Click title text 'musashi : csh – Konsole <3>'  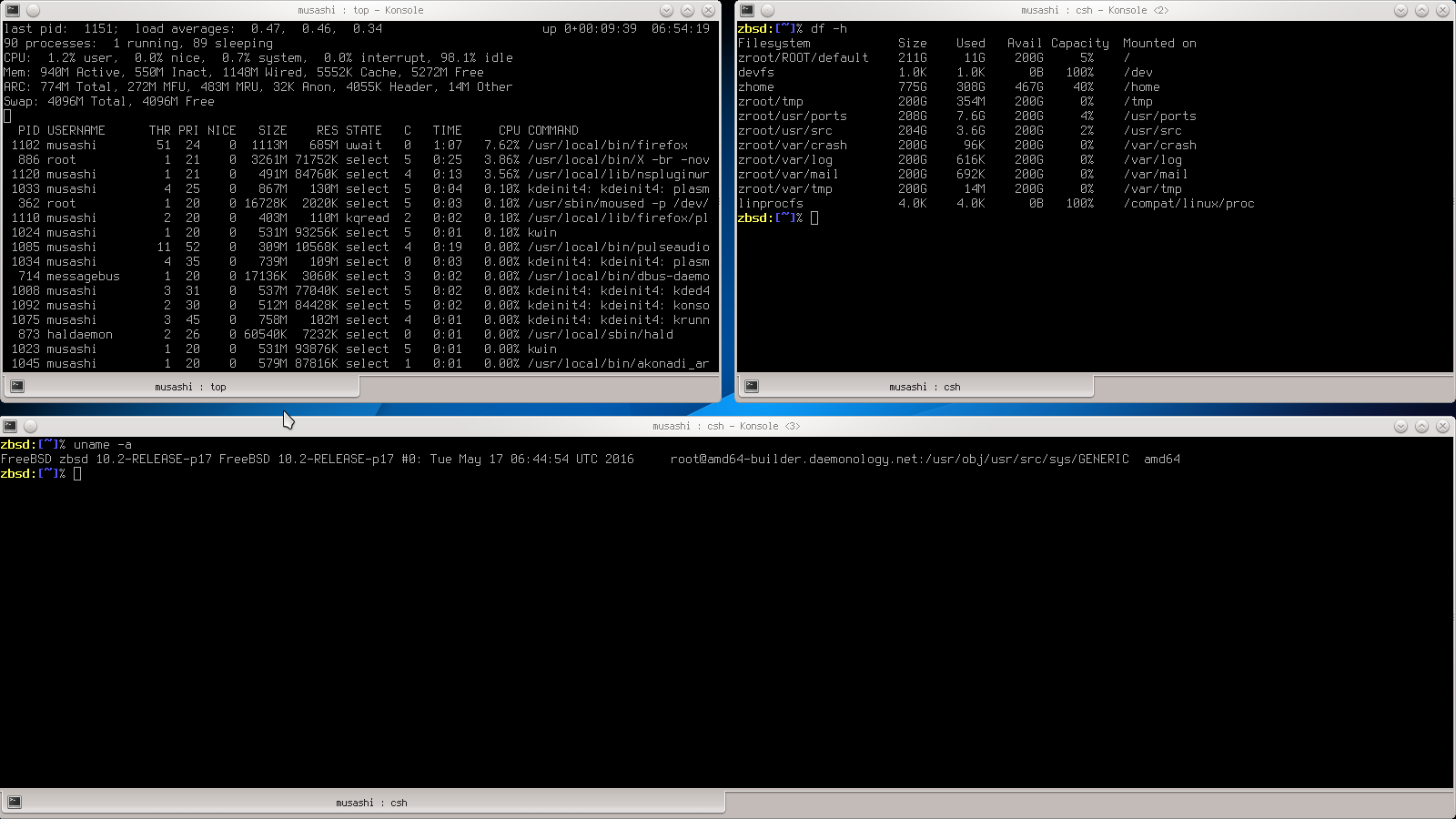pos(726,426)
